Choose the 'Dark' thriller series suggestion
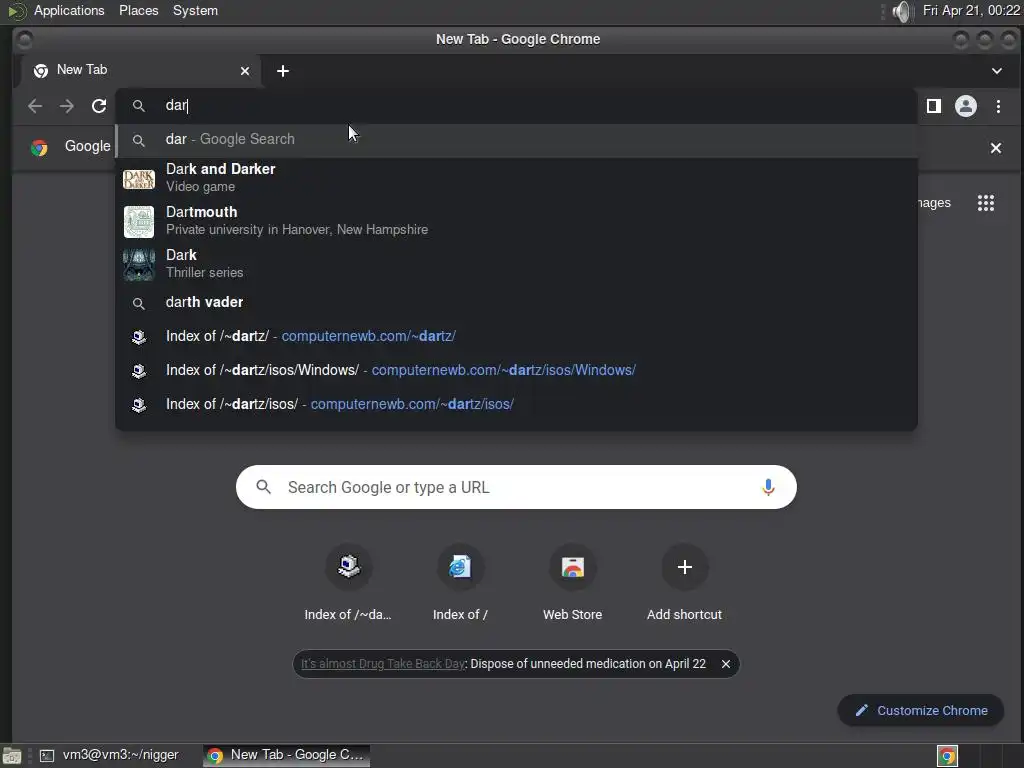The width and height of the screenshot is (1024, 768). 516,264
